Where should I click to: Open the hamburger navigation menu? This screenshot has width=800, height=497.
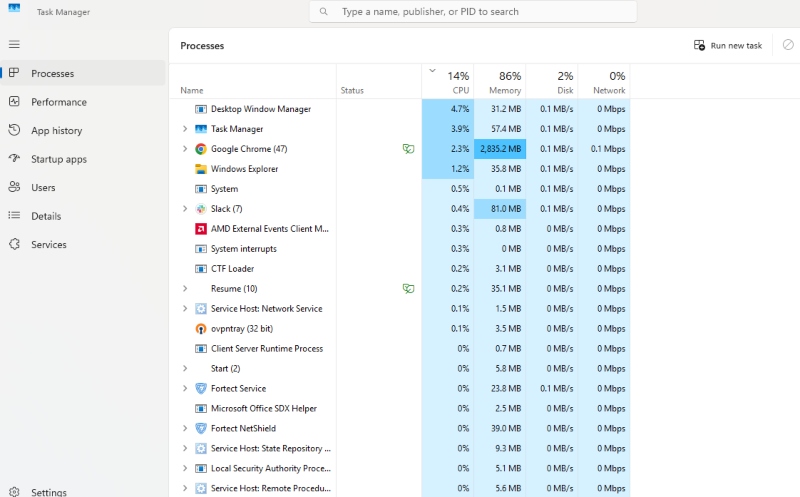click(14, 44)
